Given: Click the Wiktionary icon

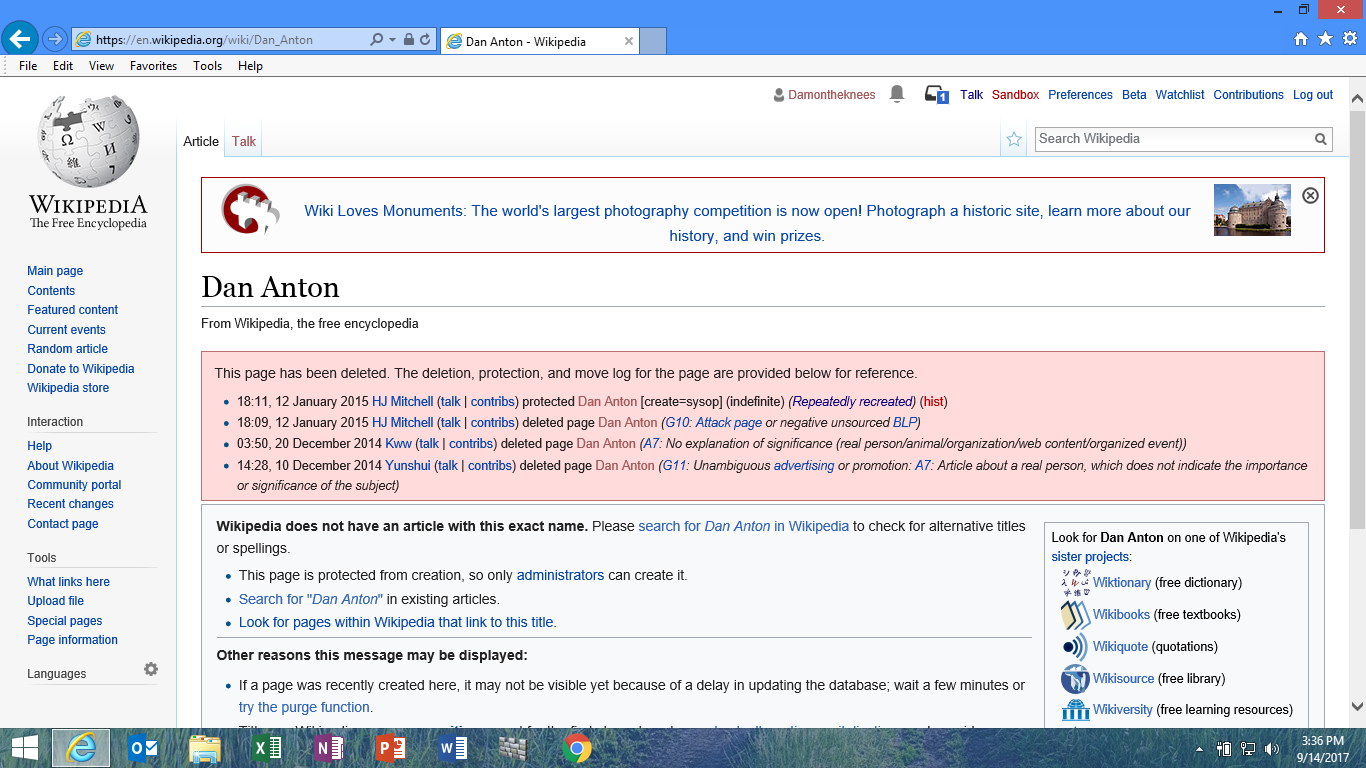Looking at the screenshot, I should pos(1075,582).
